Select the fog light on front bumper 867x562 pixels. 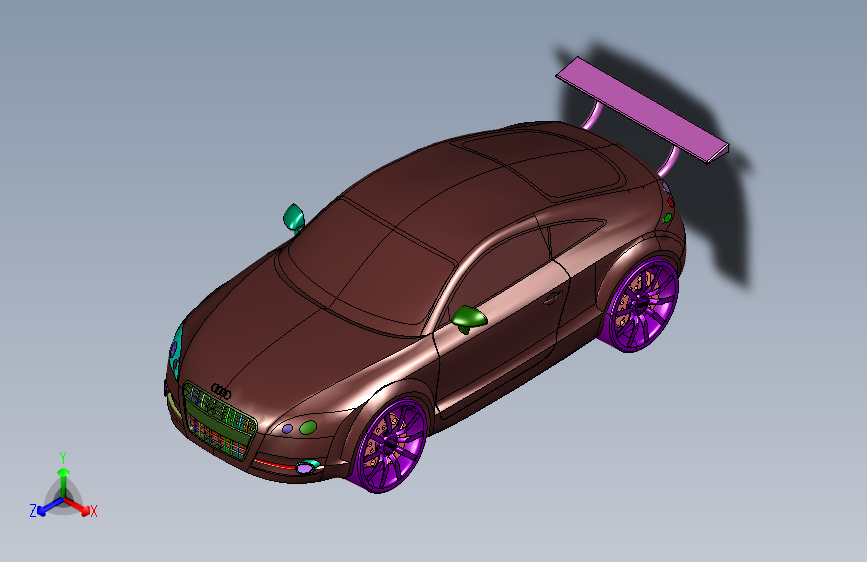point(307,467)
